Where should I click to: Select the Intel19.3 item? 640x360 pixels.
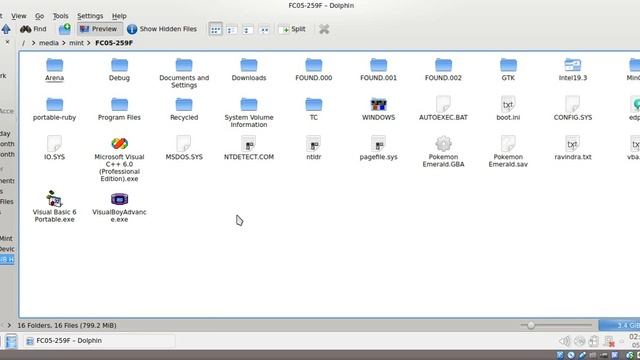573,69
